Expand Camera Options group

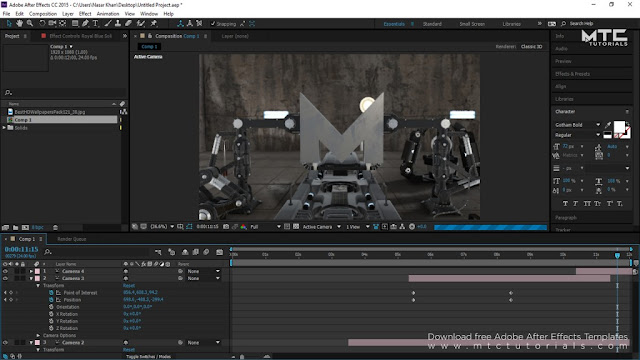pyautogui.click(x=38, y=336)
